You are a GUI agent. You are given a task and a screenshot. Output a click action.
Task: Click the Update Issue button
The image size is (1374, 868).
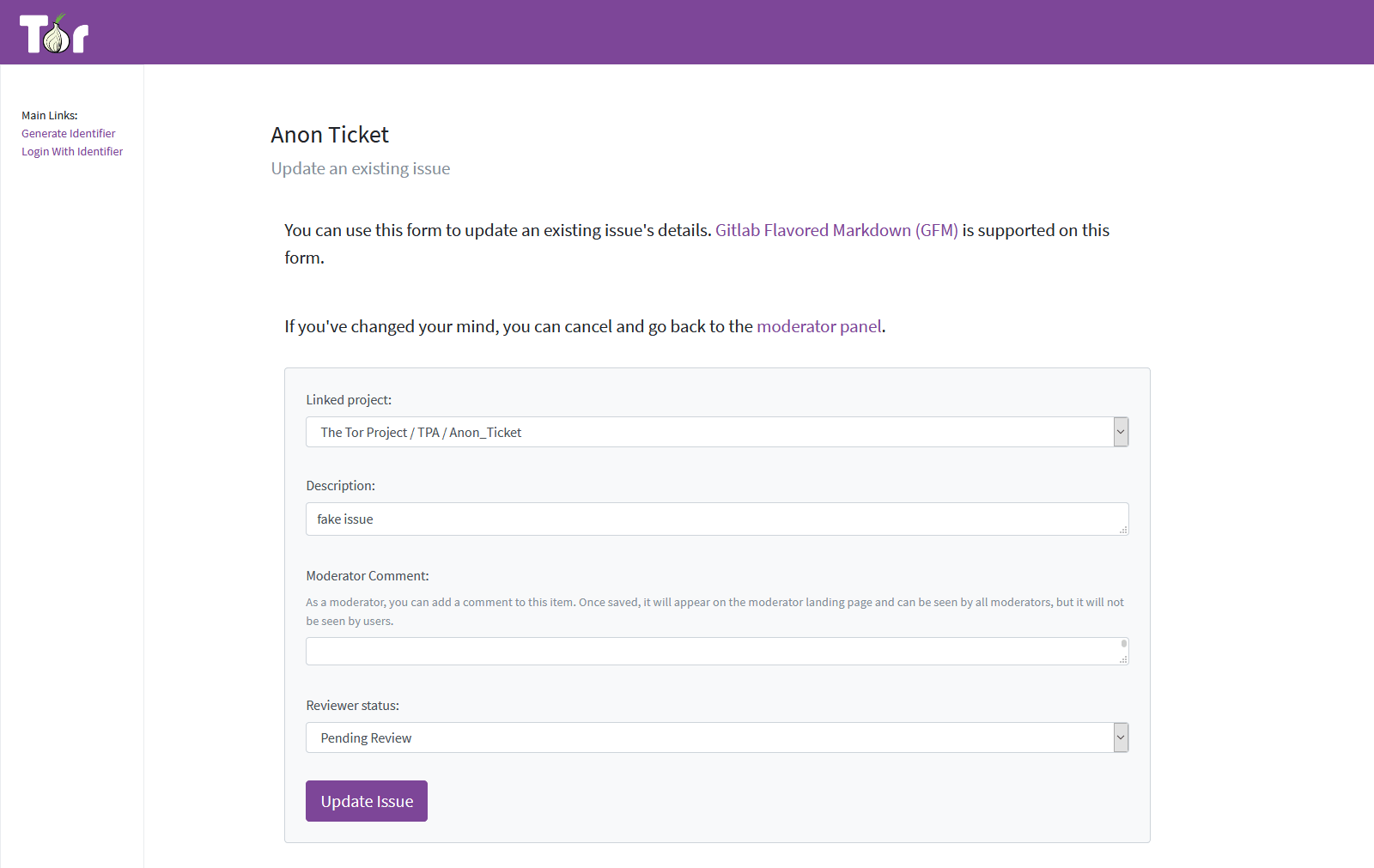(x=367, y=801)
